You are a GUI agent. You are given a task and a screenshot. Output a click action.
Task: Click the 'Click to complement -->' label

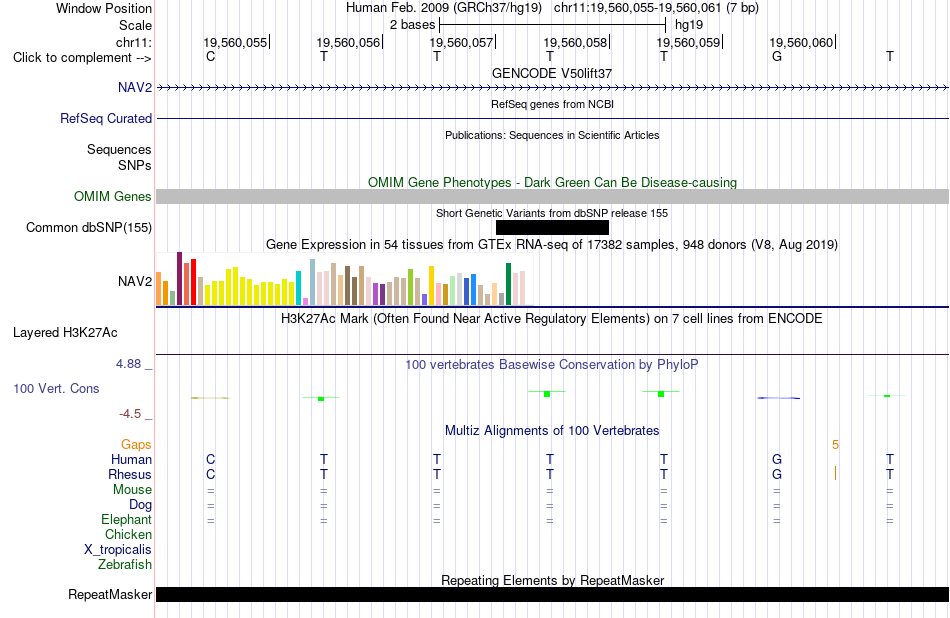82,58
